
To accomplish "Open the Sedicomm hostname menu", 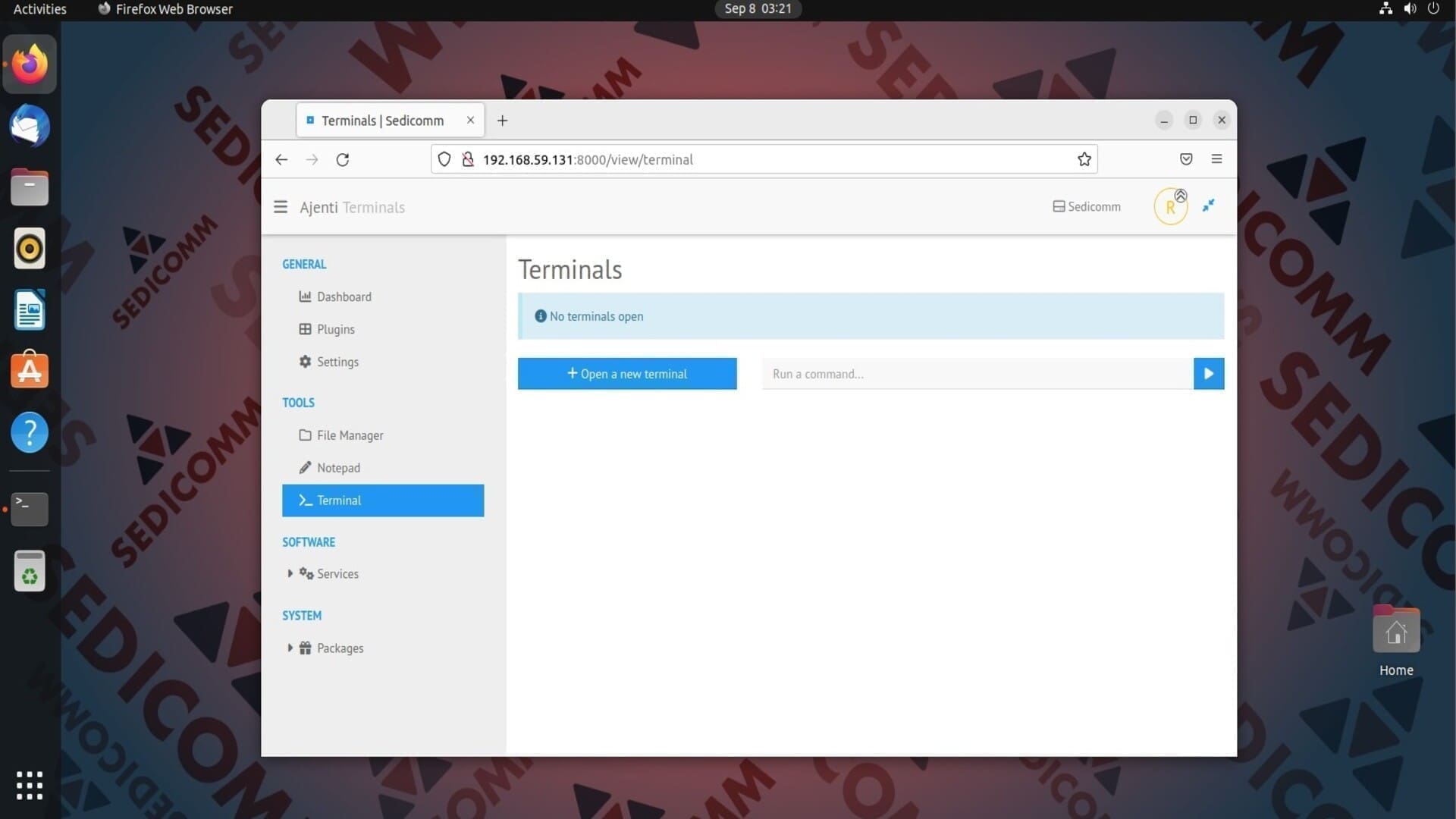I will [x=1087, y=207].
